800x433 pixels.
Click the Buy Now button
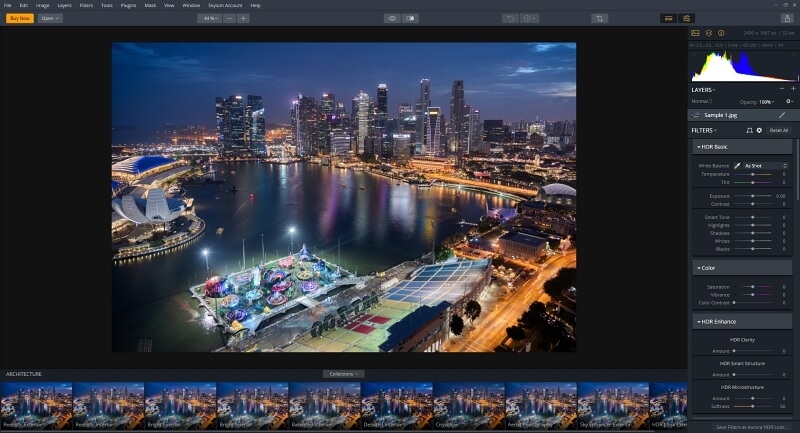pyautogui.click(x=20, y=18)
